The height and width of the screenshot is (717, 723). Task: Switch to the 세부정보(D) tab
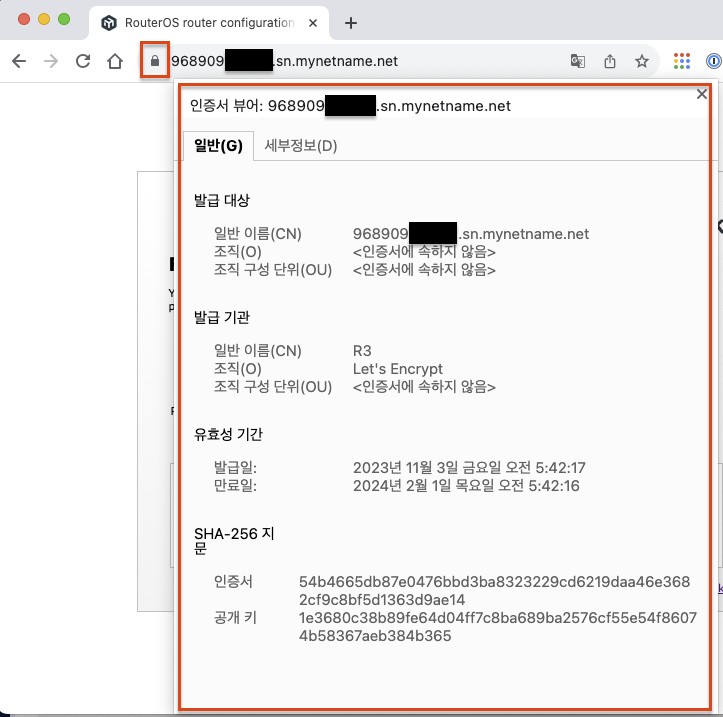click(301, 146)
